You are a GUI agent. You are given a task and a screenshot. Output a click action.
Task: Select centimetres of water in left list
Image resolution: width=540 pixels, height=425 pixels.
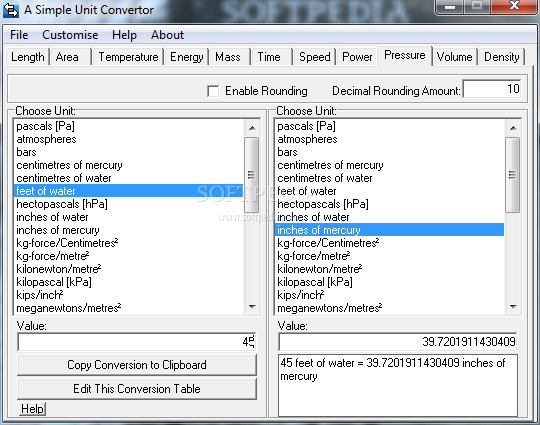[x=129, y=178]
